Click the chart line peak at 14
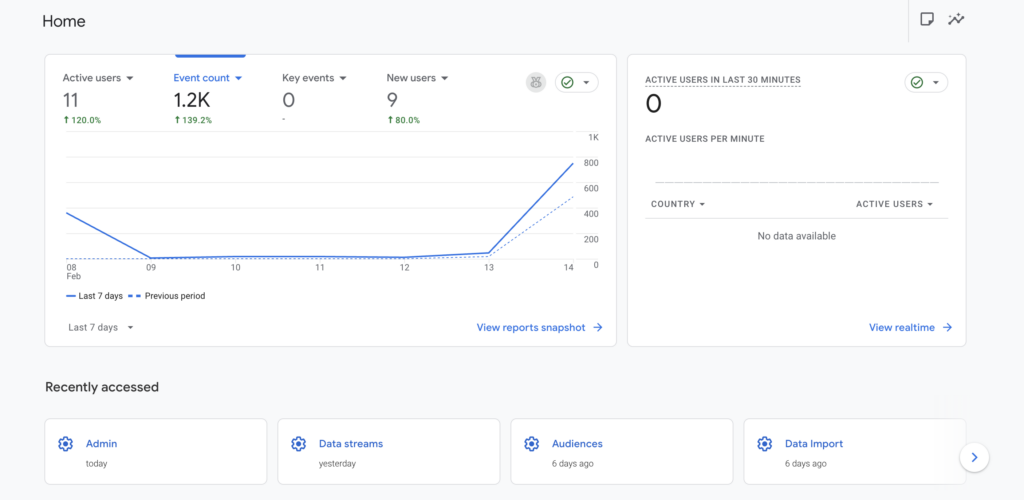Screen dimensions: 1024x500 click(573, 163)
